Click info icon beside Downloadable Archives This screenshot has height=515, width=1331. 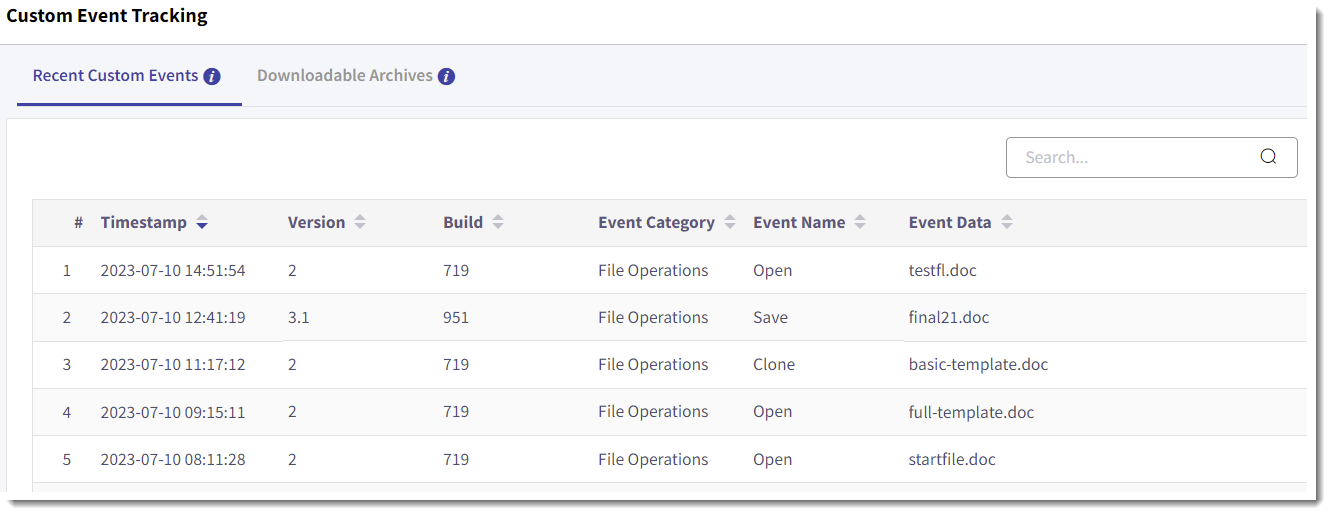447,76
